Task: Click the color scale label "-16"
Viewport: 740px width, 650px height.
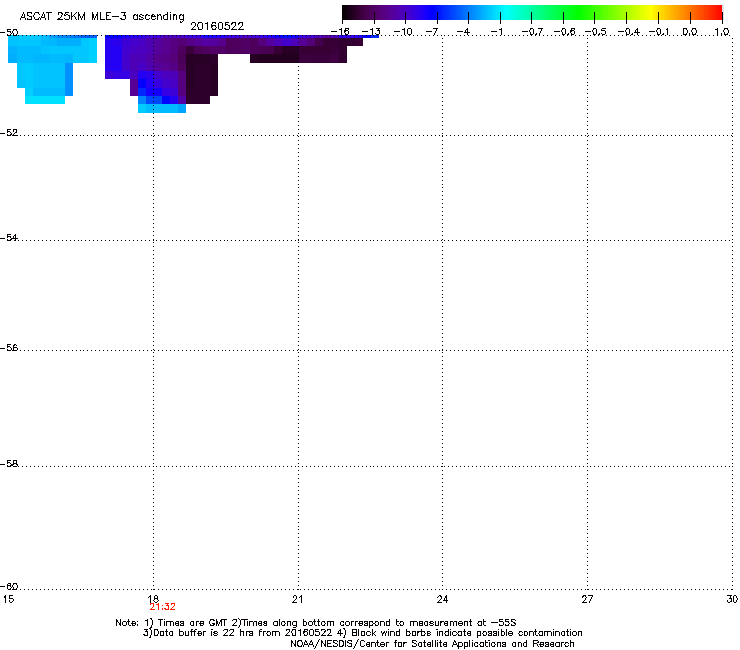Action: [x=340, y=32]
